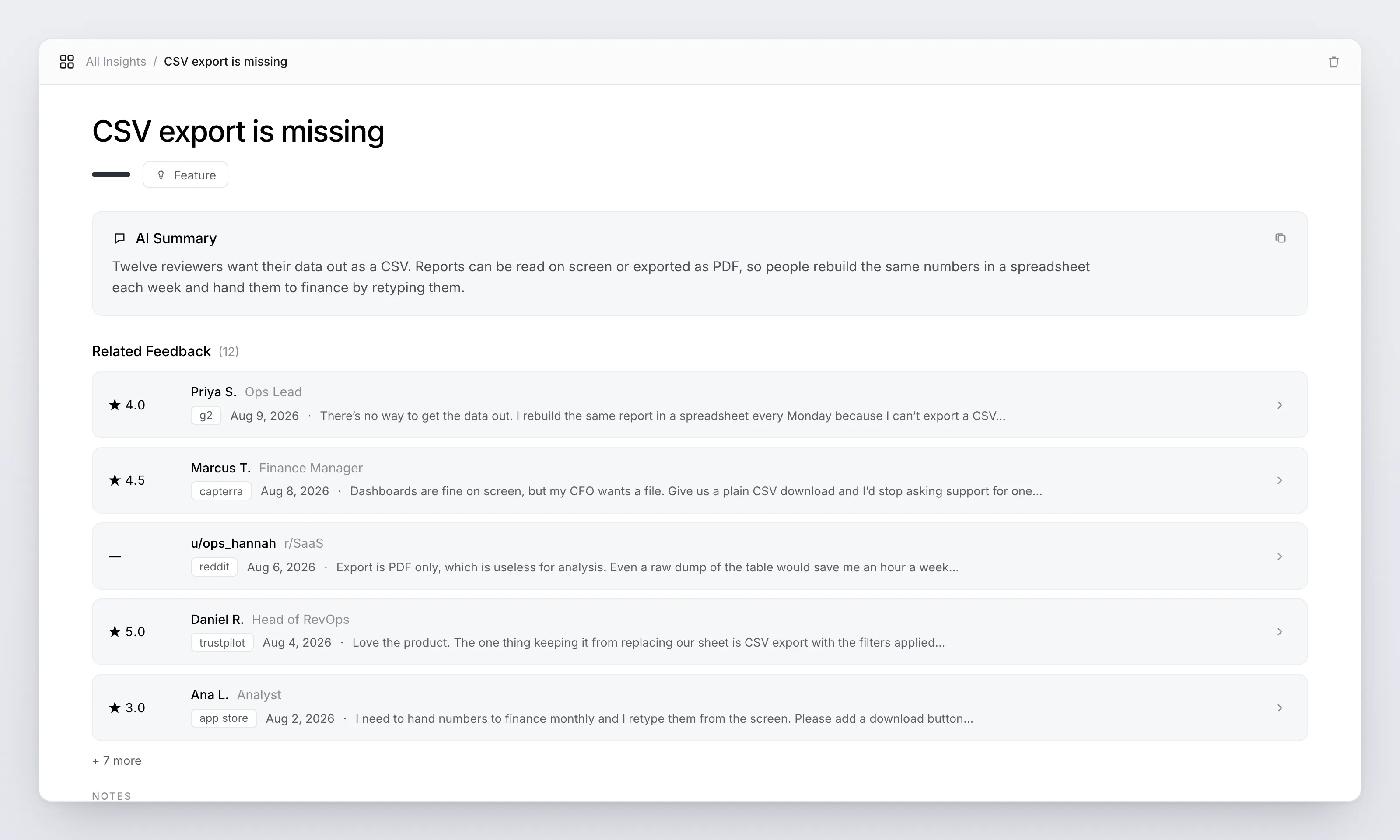This screenshot has width=1400, height=840.
Task: Click Priya's quote about rebuilding report Monday
Action: click(x=663, y=416)
